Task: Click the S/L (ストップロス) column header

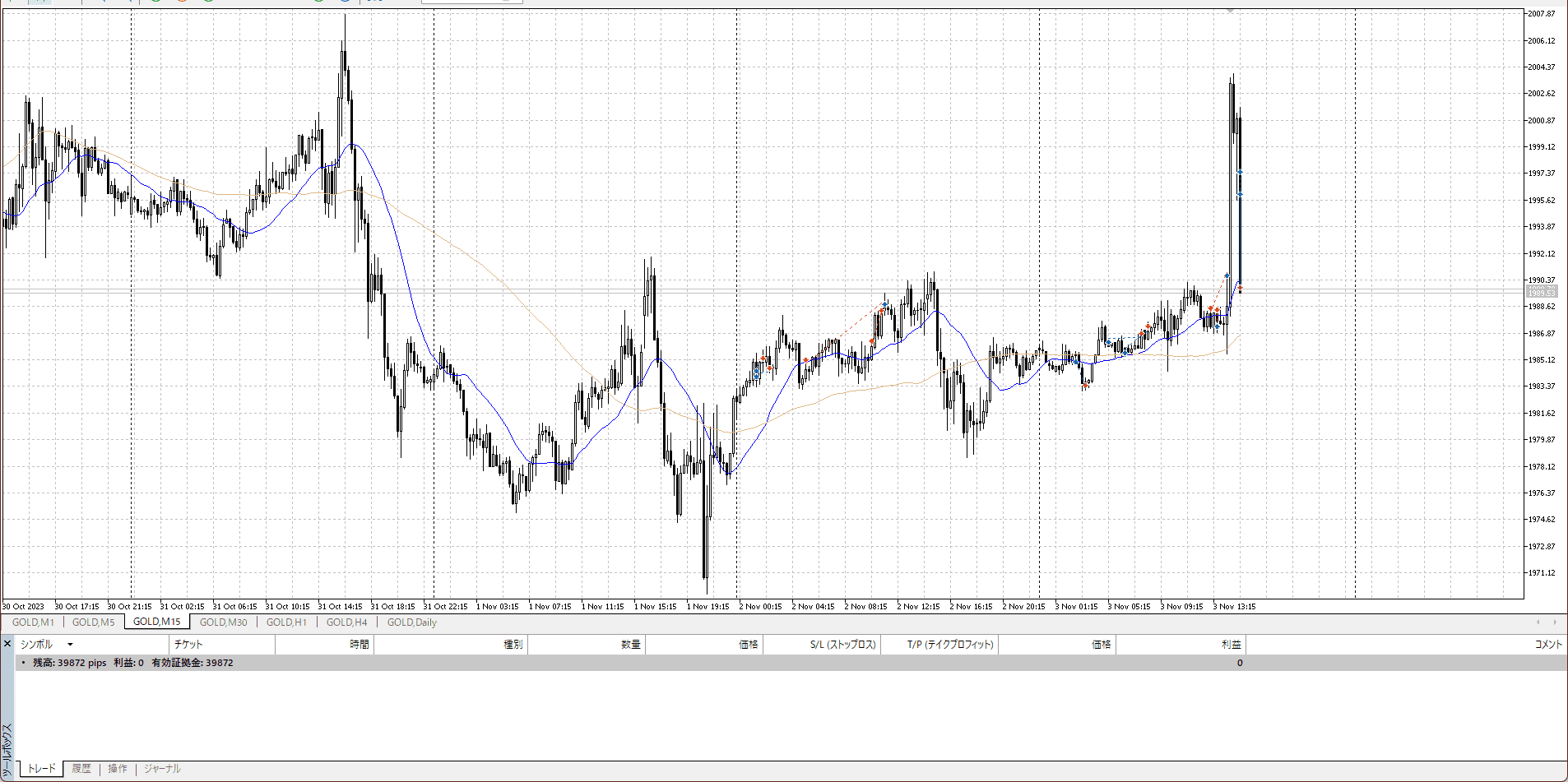Action: point(842,645)
